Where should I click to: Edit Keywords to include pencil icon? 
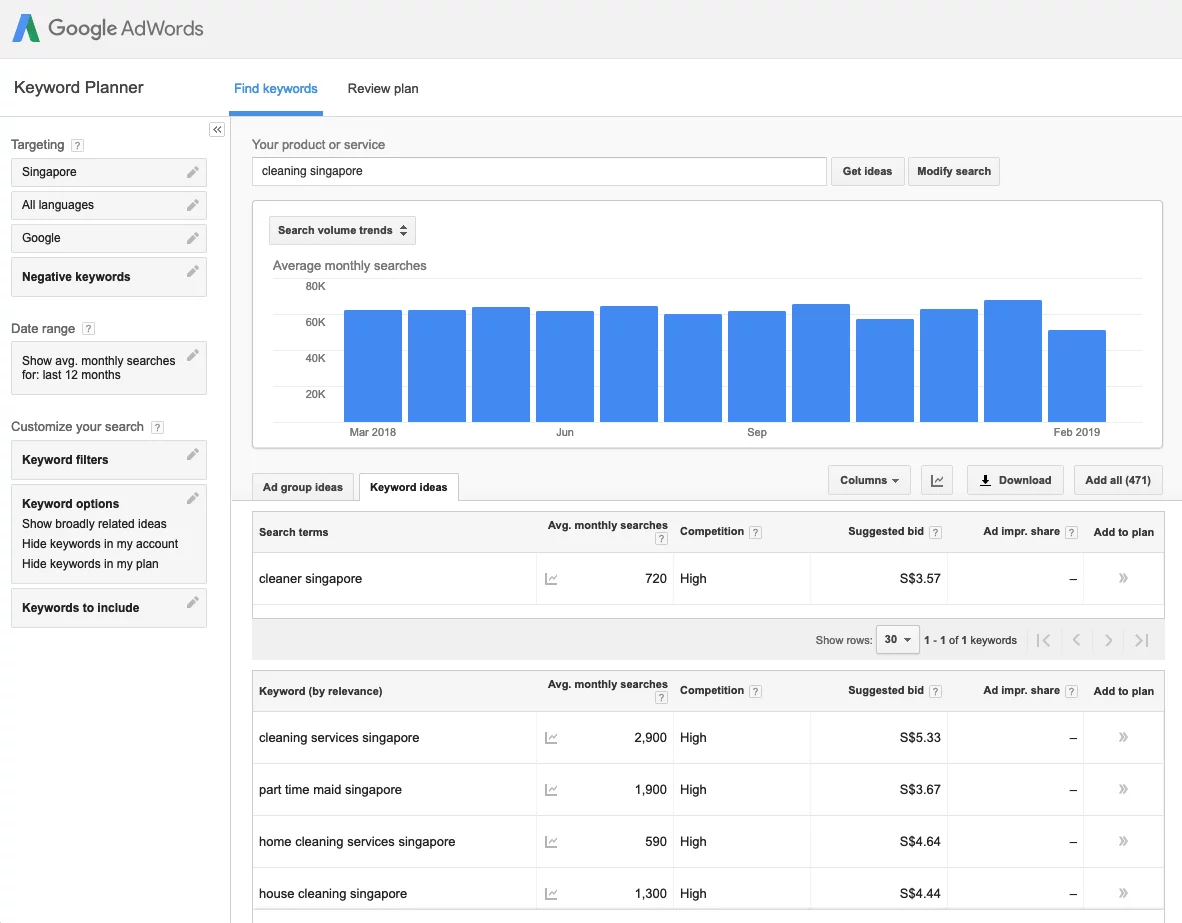click(193, 602)
